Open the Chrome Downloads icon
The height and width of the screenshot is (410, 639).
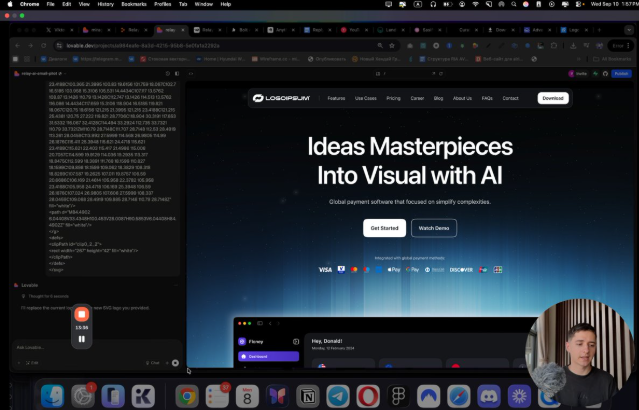(573, 46)
